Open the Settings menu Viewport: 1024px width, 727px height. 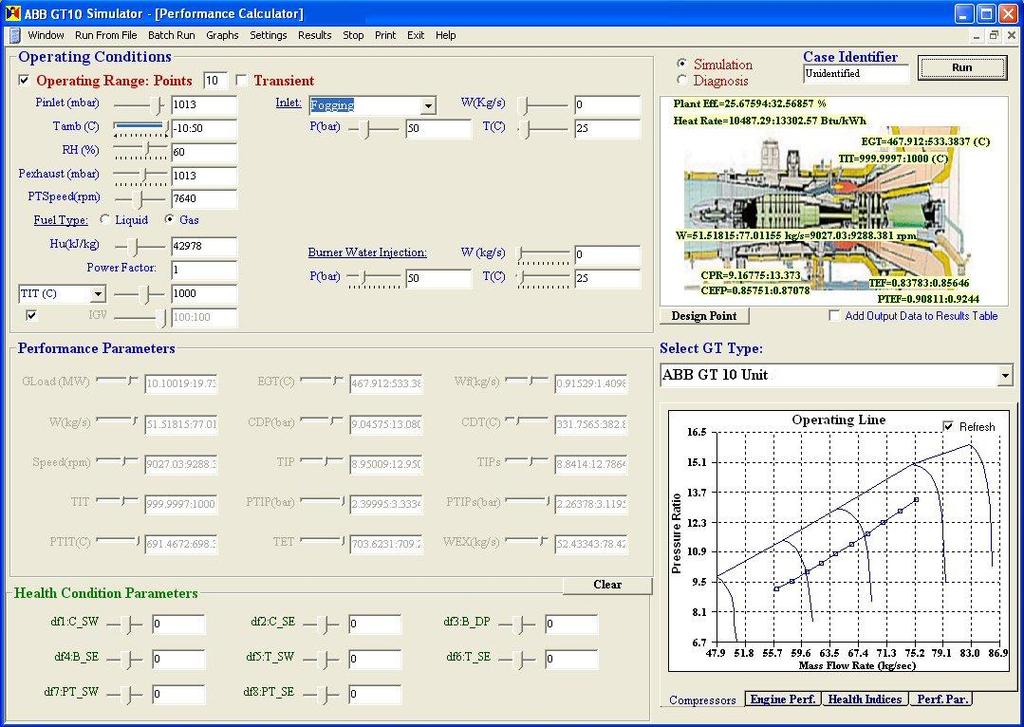[268, 35]
